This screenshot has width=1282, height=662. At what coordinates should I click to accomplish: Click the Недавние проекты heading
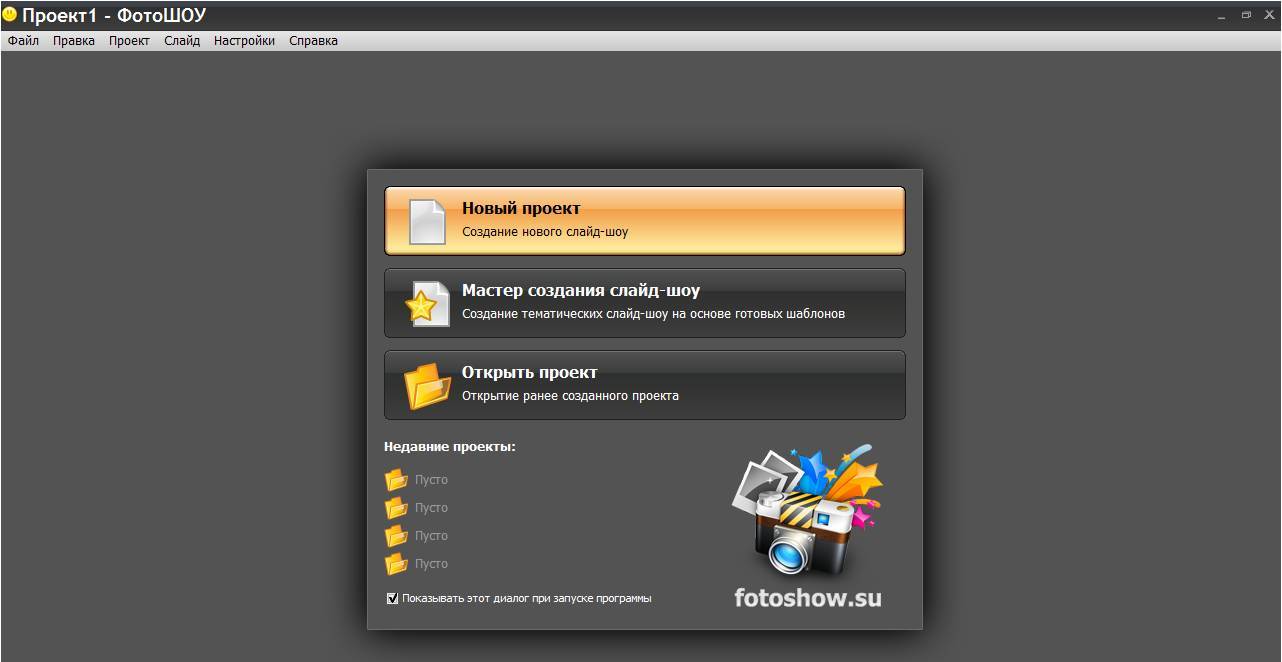[450, 447]
